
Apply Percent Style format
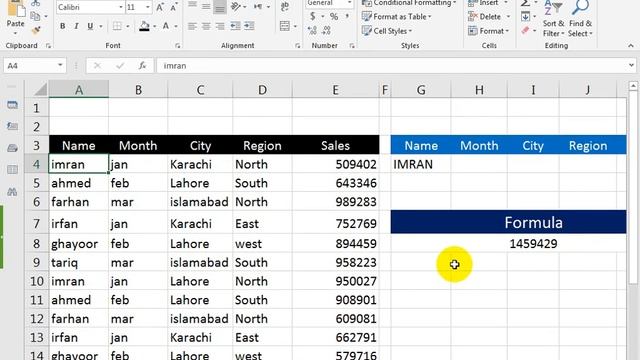click(334, 16)
